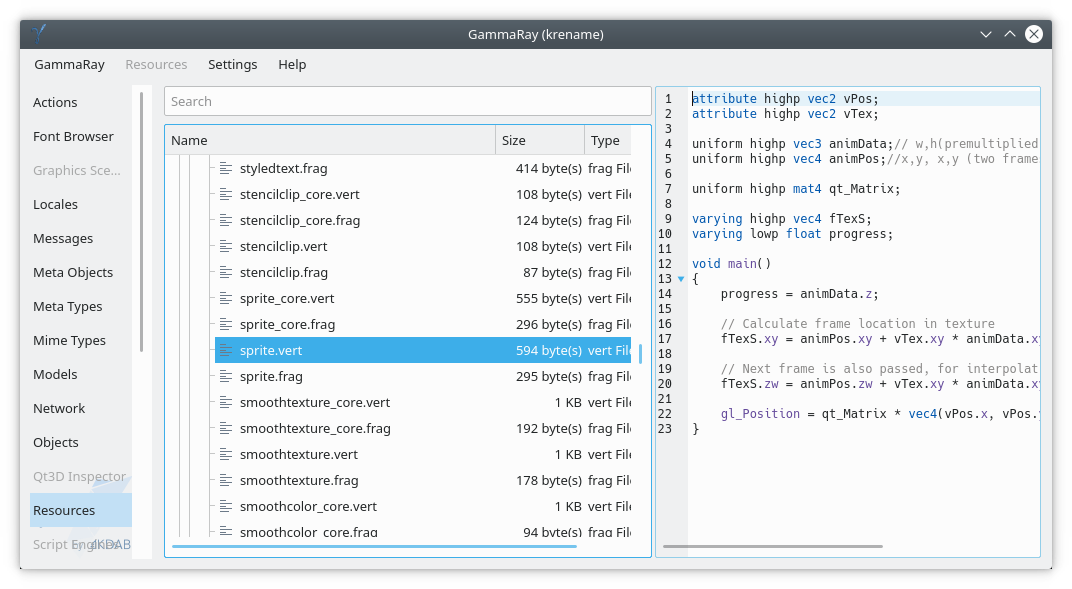Click file icon next to smoothtexture_core.frag
The image size is (1072, 589).
(x=226, y=428)
